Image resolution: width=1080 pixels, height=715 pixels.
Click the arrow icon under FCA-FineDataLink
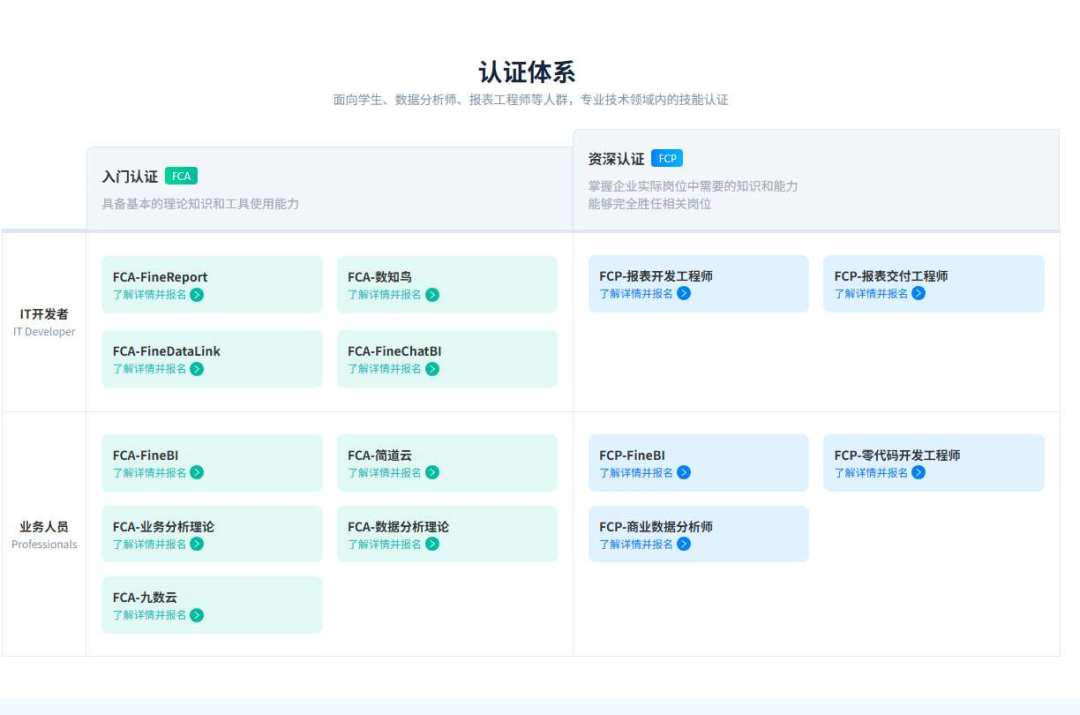[x=197, y=369]
